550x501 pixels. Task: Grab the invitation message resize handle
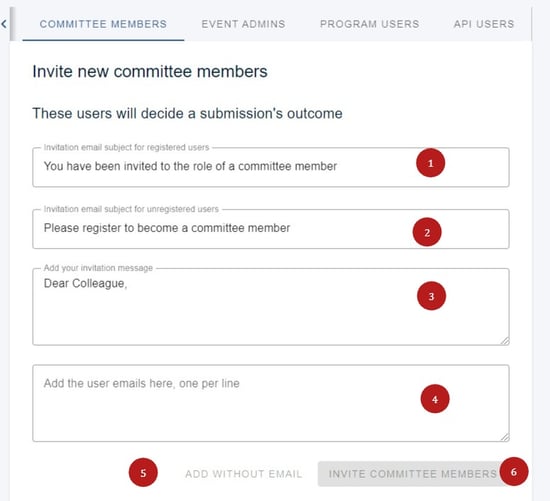coord(505,341)
